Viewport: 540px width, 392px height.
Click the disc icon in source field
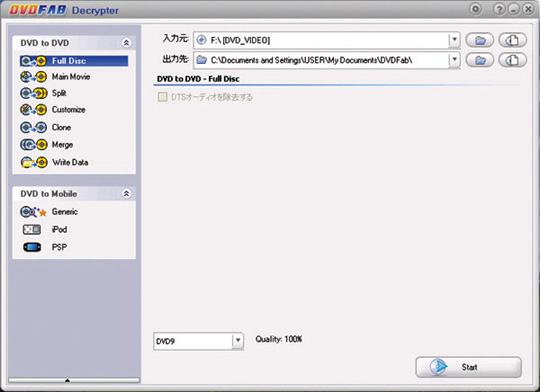tap(201, 40)
